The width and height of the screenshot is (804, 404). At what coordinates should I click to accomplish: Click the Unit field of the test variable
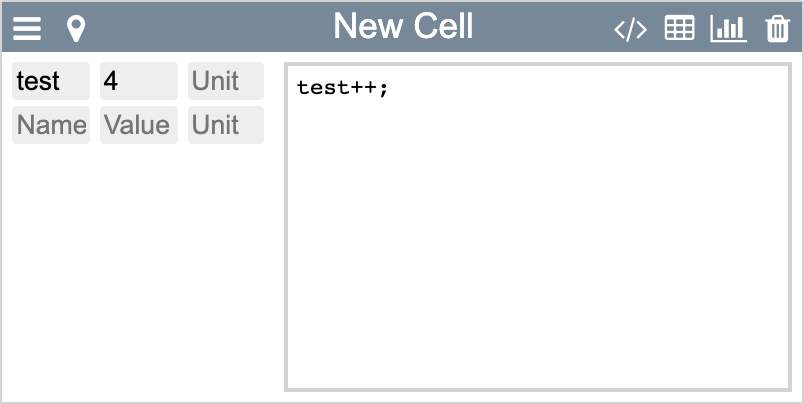click(225, 81)
